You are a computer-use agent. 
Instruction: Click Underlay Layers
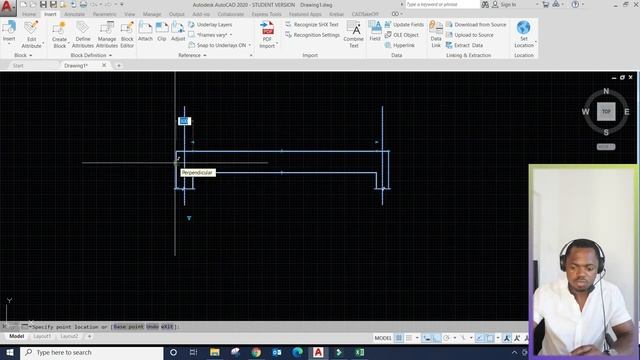tap(210, 24)
